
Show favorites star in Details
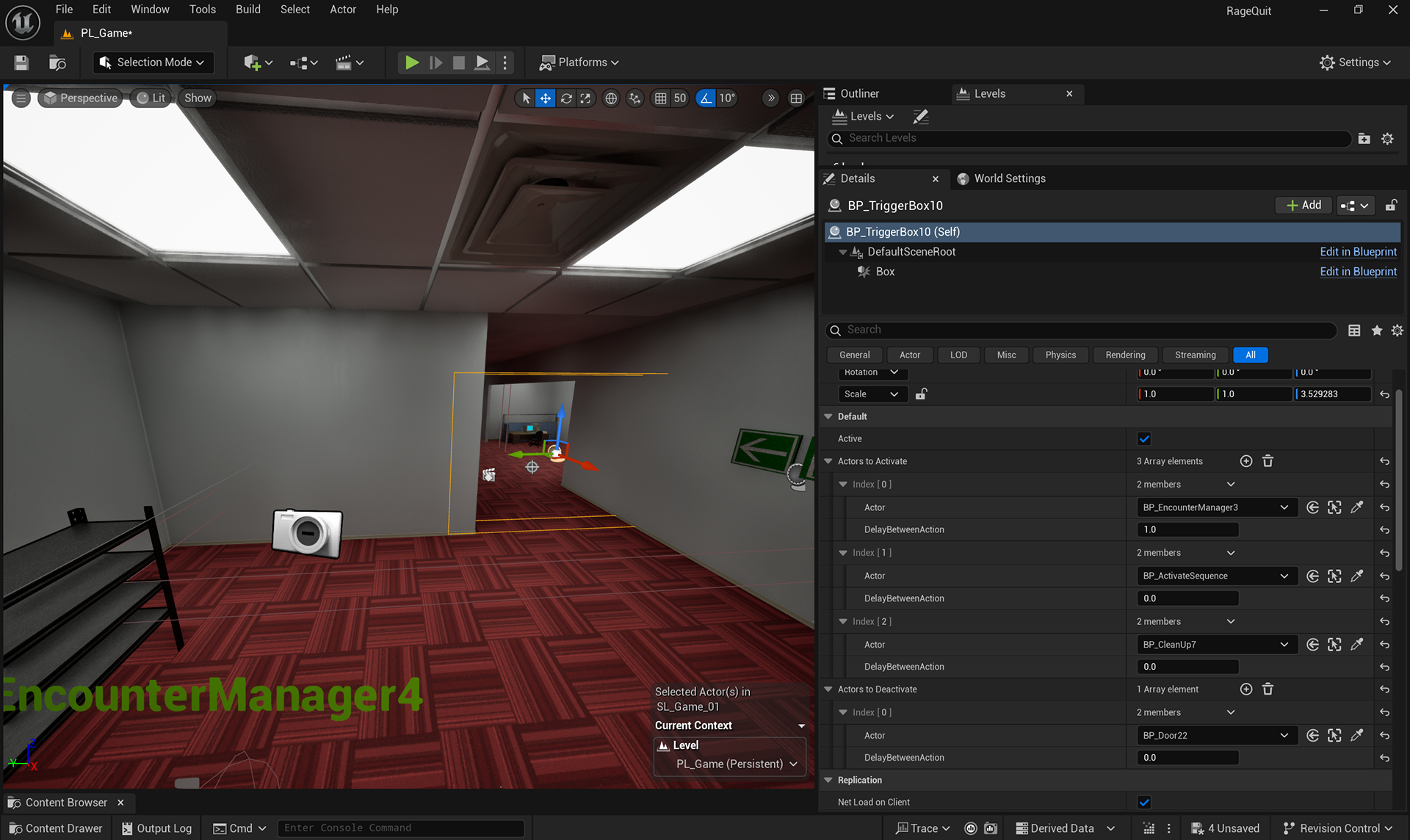[x=1377, y=330]
